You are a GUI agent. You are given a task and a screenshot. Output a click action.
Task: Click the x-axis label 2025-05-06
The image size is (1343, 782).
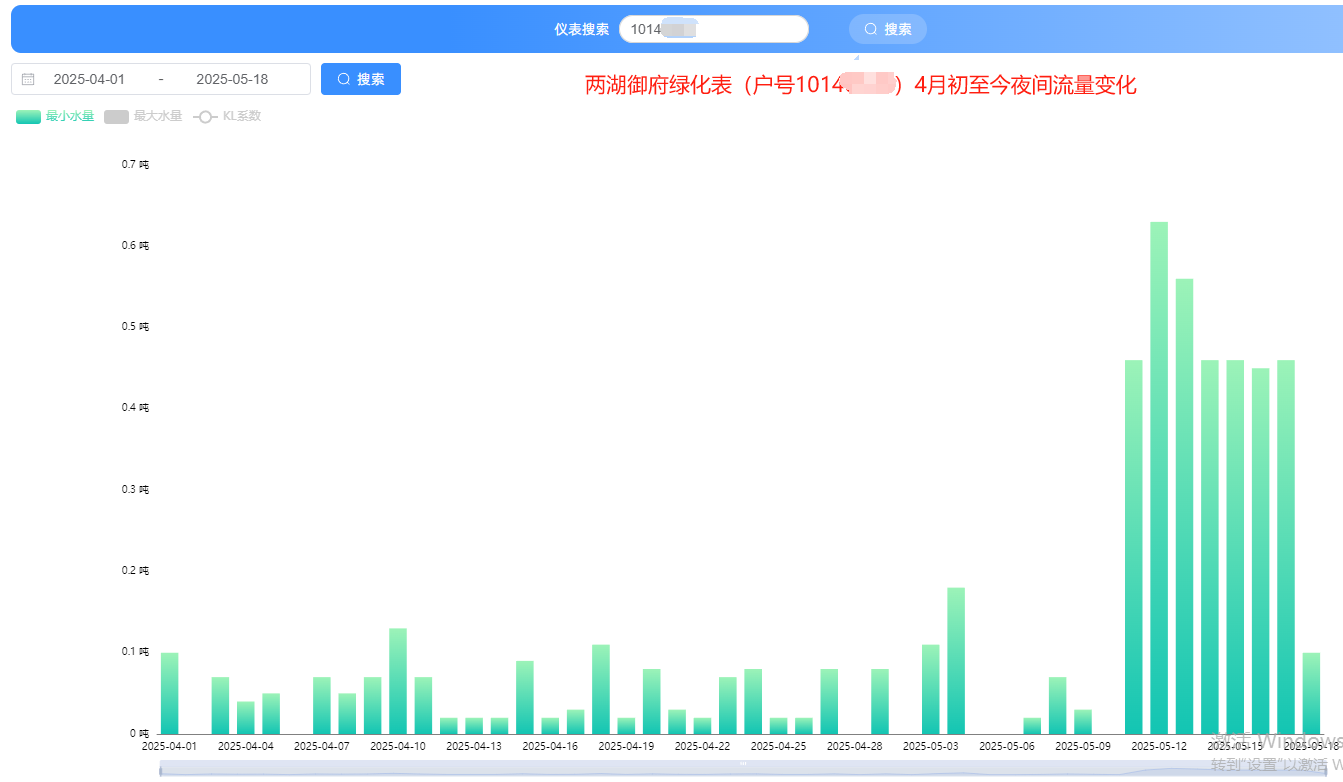1007,746
